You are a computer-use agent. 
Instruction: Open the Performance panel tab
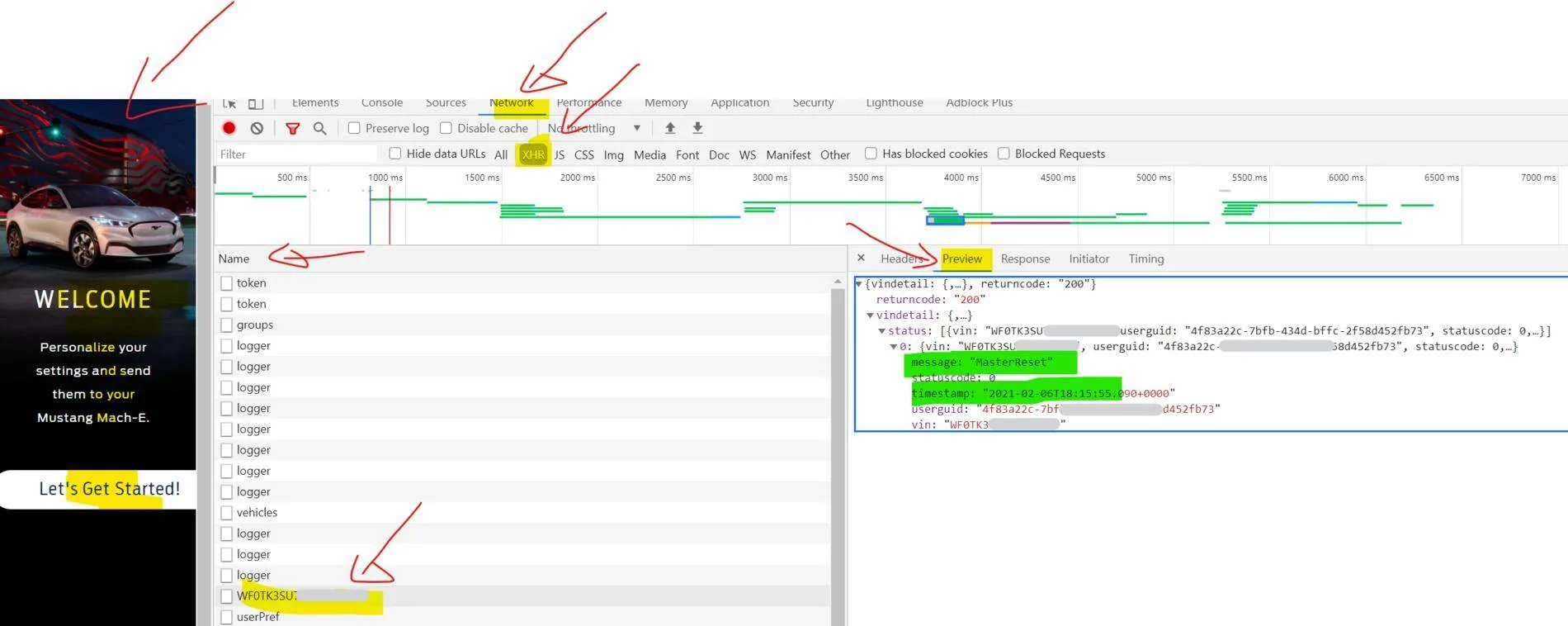[589, 103]
